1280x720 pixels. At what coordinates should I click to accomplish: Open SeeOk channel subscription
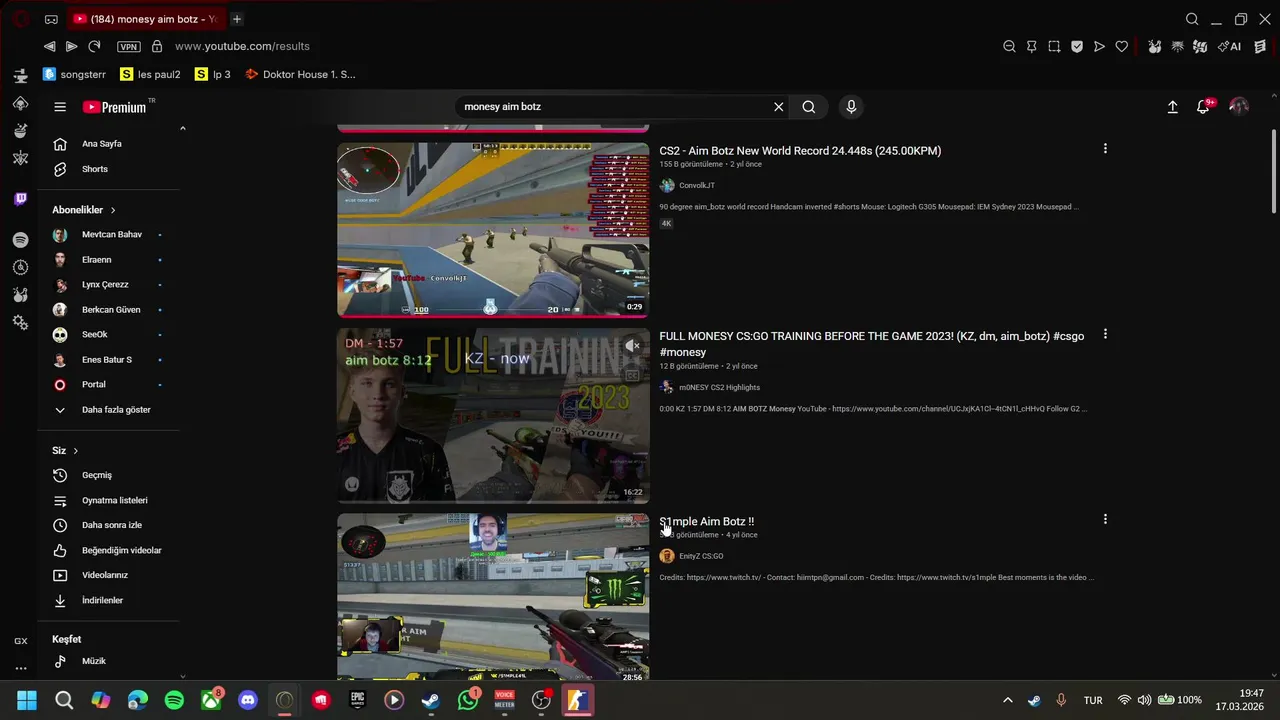[x=108, y=335]
